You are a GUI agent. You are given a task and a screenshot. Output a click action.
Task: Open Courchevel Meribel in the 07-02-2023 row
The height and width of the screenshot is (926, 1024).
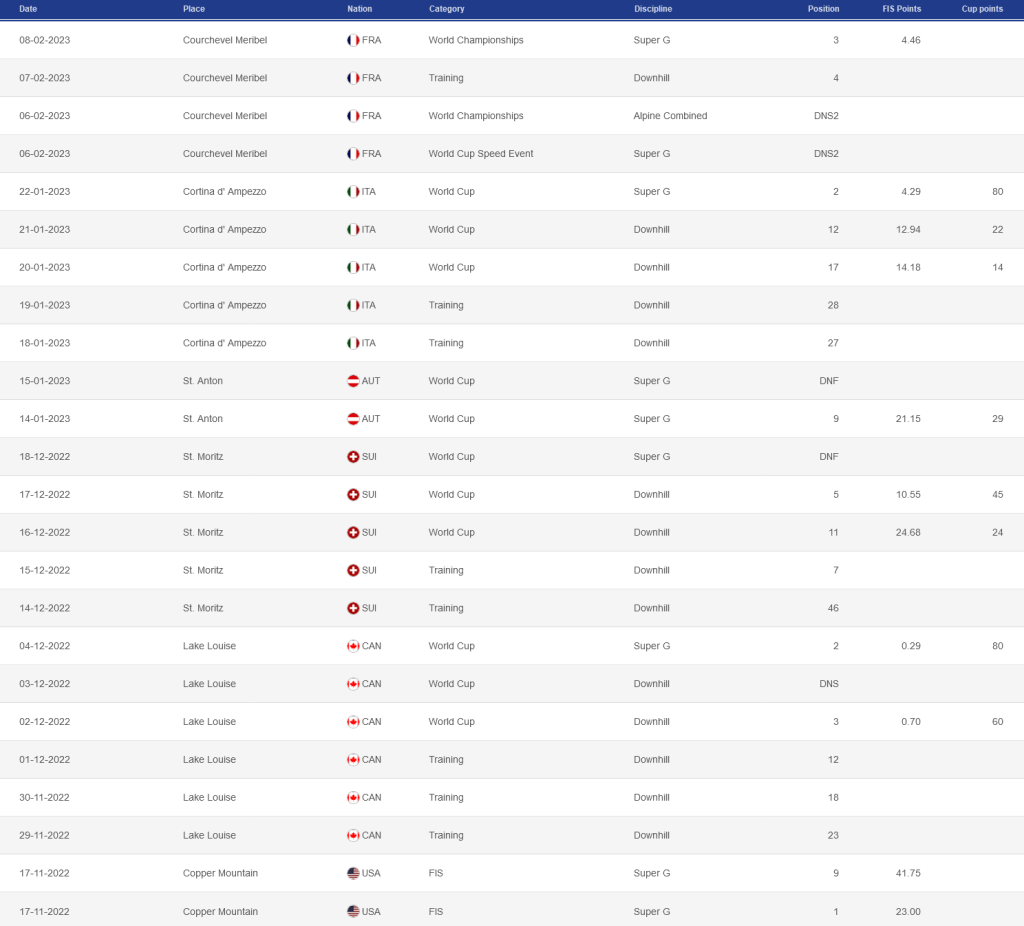[x=225, y=78]
